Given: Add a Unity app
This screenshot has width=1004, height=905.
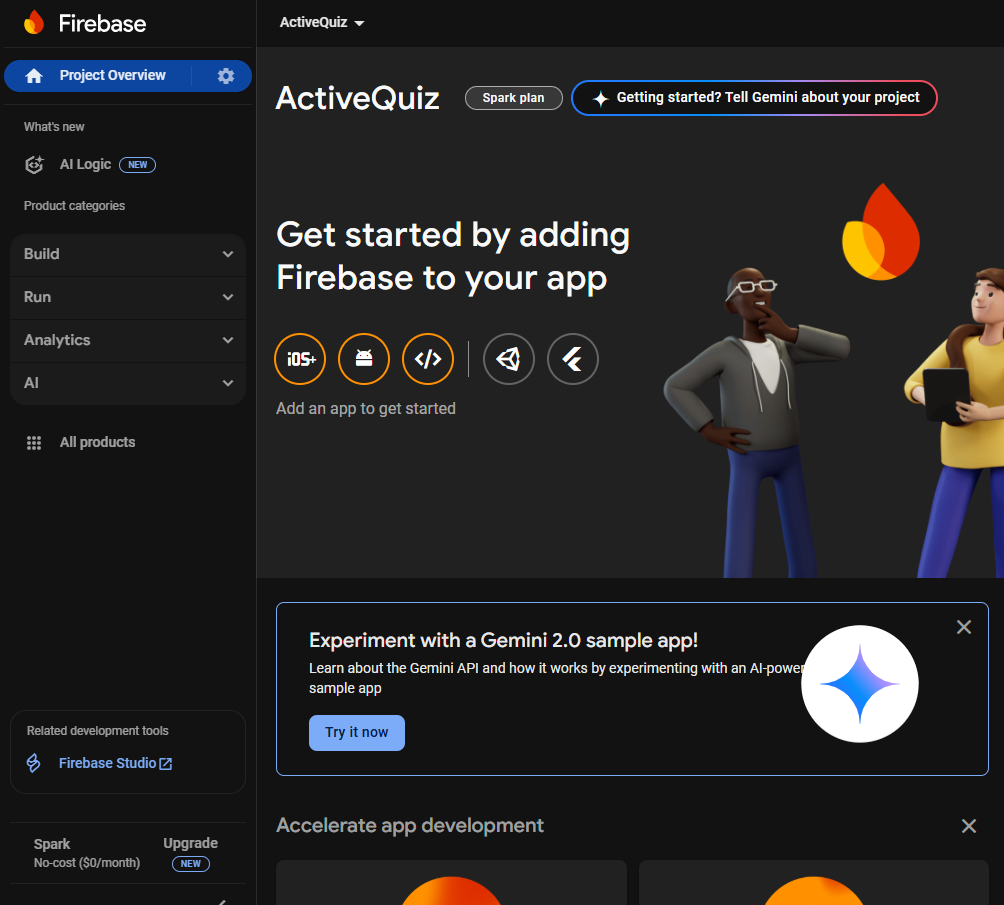Looking at the screenshot, I should click(x=509, y=359).
